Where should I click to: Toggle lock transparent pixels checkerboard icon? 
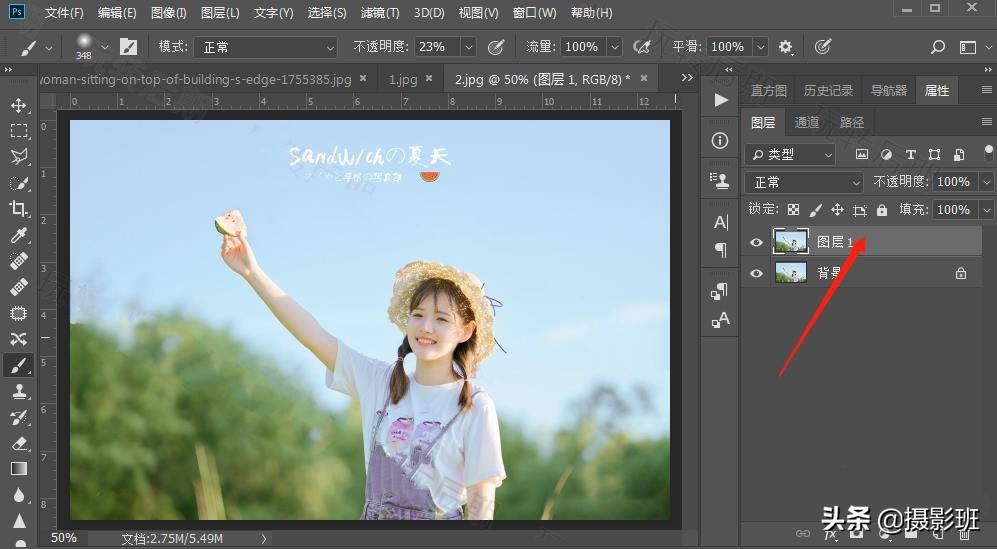[x=793, y=210]
